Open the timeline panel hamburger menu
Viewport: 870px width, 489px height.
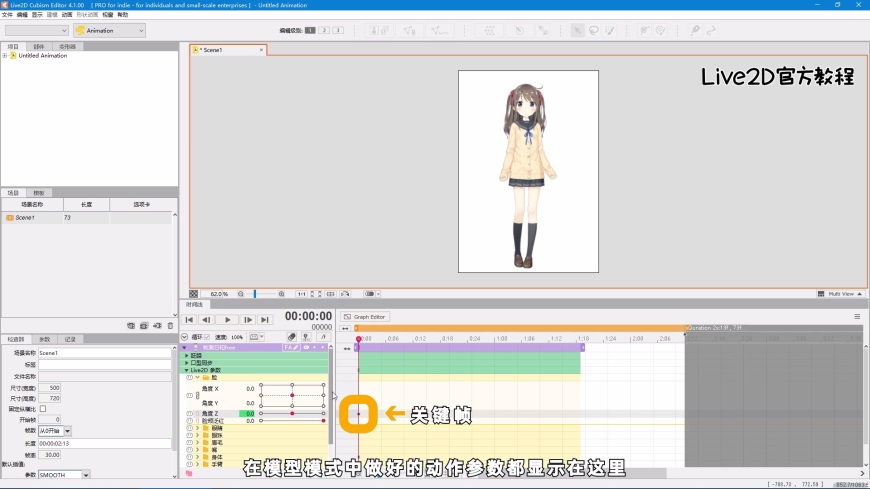pos(857,317)
